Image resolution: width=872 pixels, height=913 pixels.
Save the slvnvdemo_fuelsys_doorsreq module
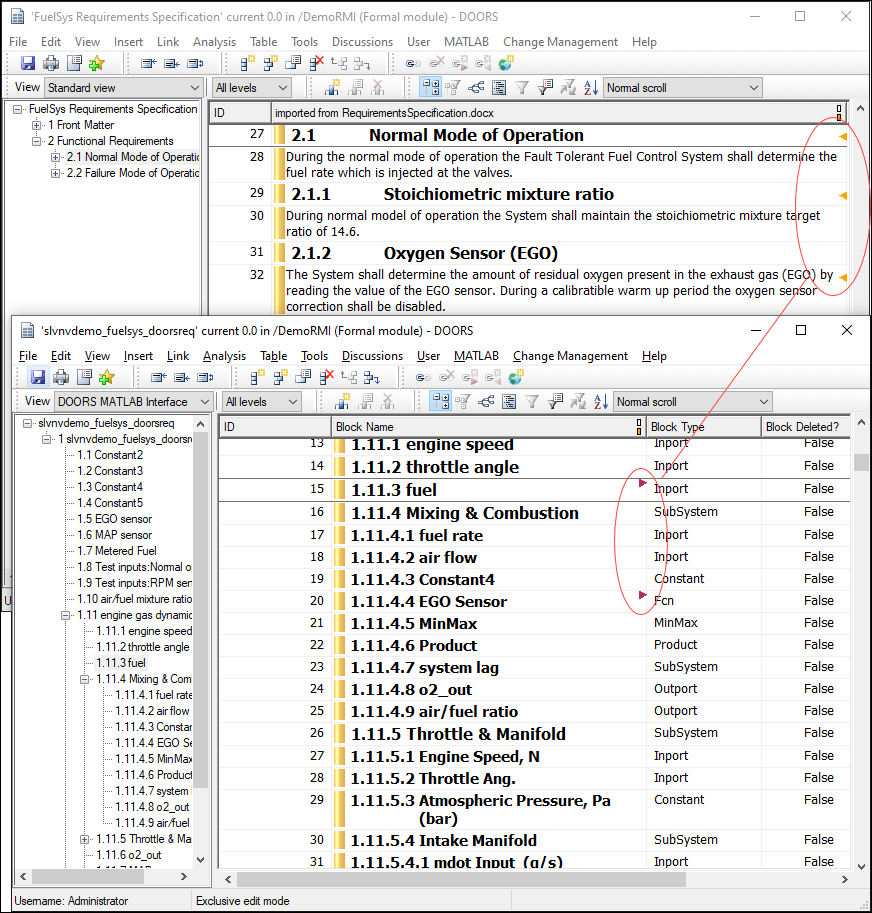coord(38,377)
